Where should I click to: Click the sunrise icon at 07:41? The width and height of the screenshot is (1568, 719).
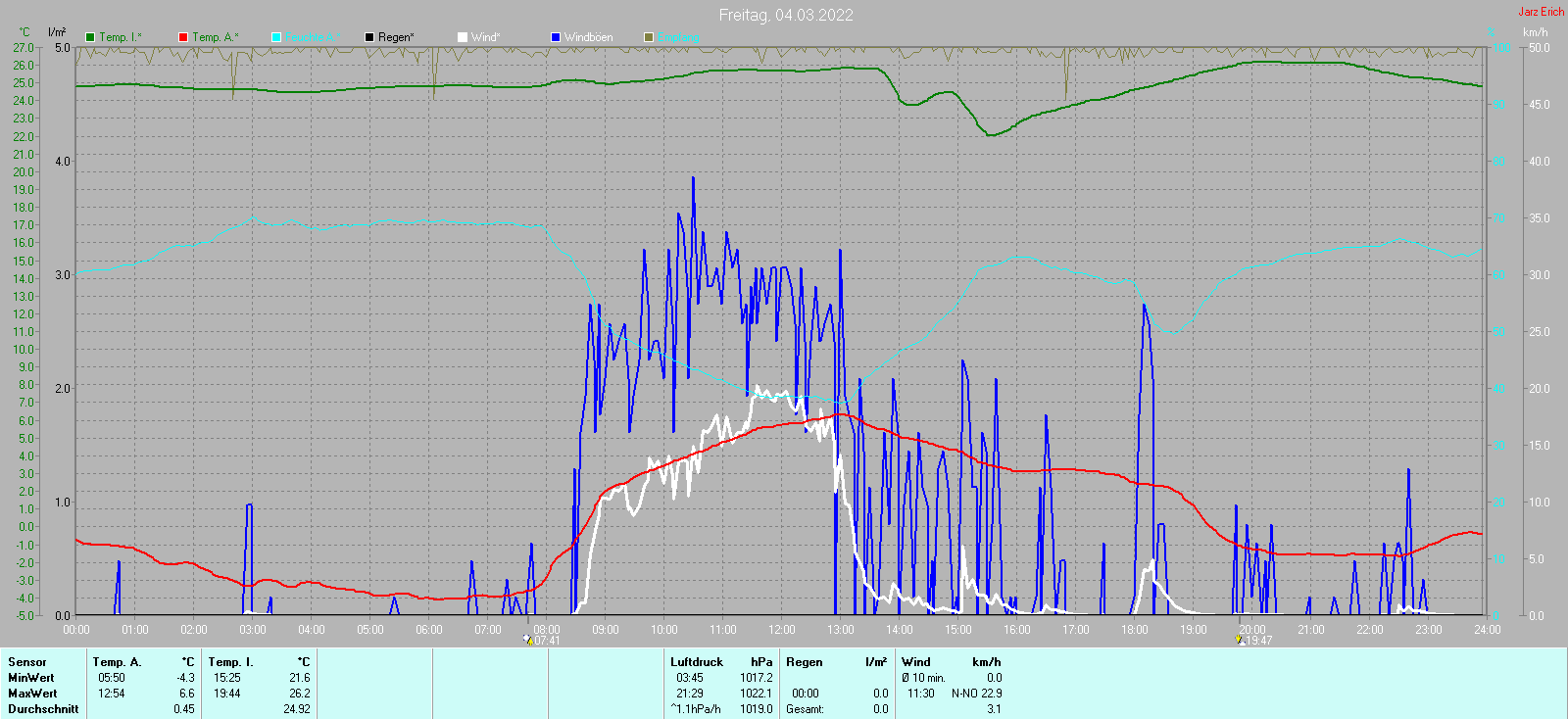coord(528,640)
